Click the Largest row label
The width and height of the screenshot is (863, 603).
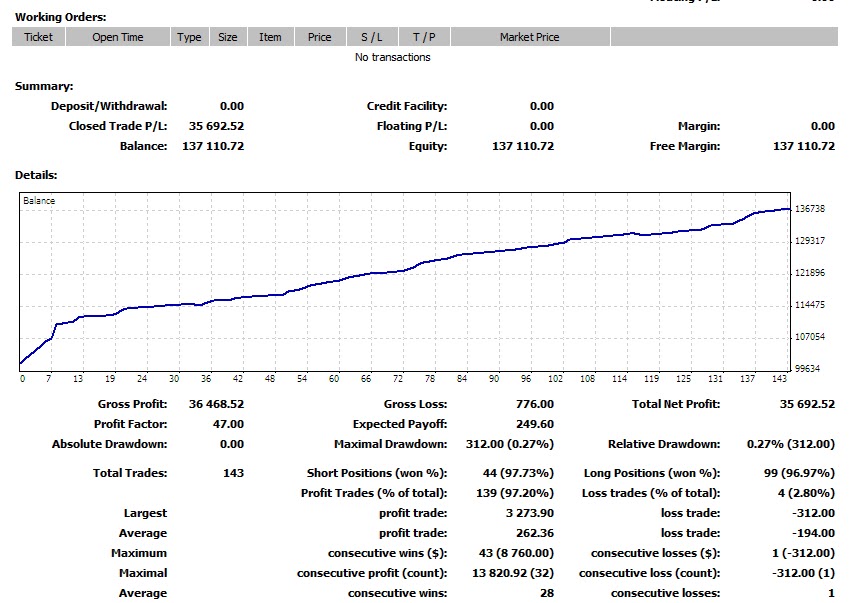pyautogui.click(x=145, y=513)
